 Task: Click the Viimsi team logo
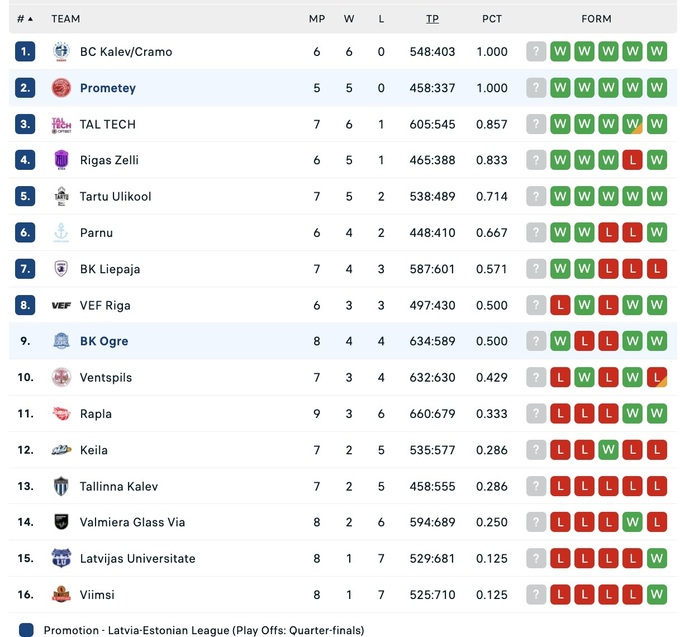[61, 594]
